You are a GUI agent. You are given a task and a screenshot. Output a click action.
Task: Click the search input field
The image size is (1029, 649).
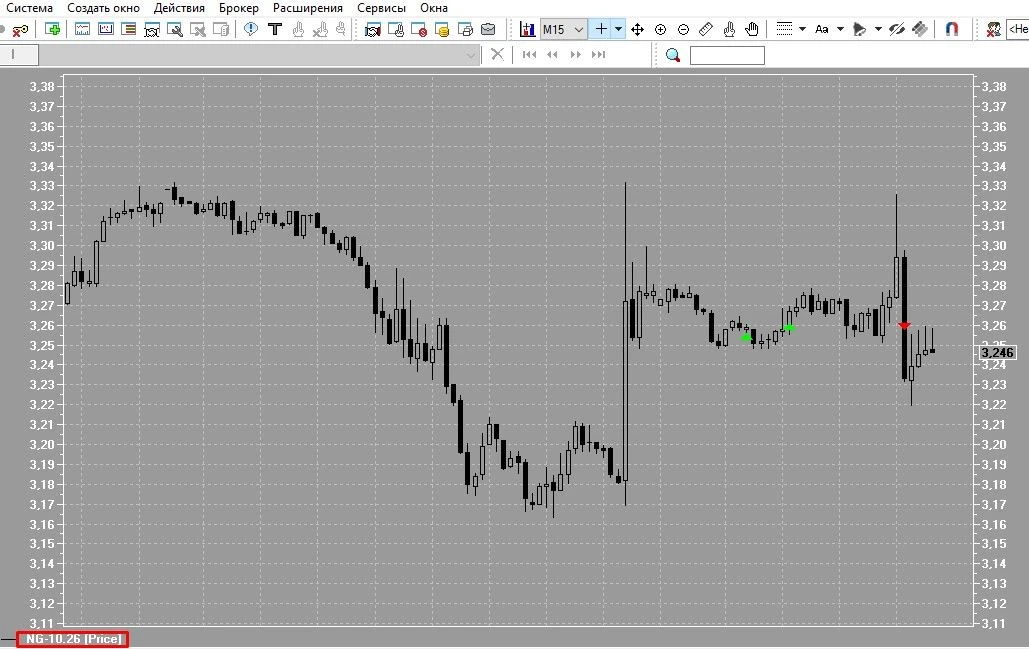(x=727, y=55)
